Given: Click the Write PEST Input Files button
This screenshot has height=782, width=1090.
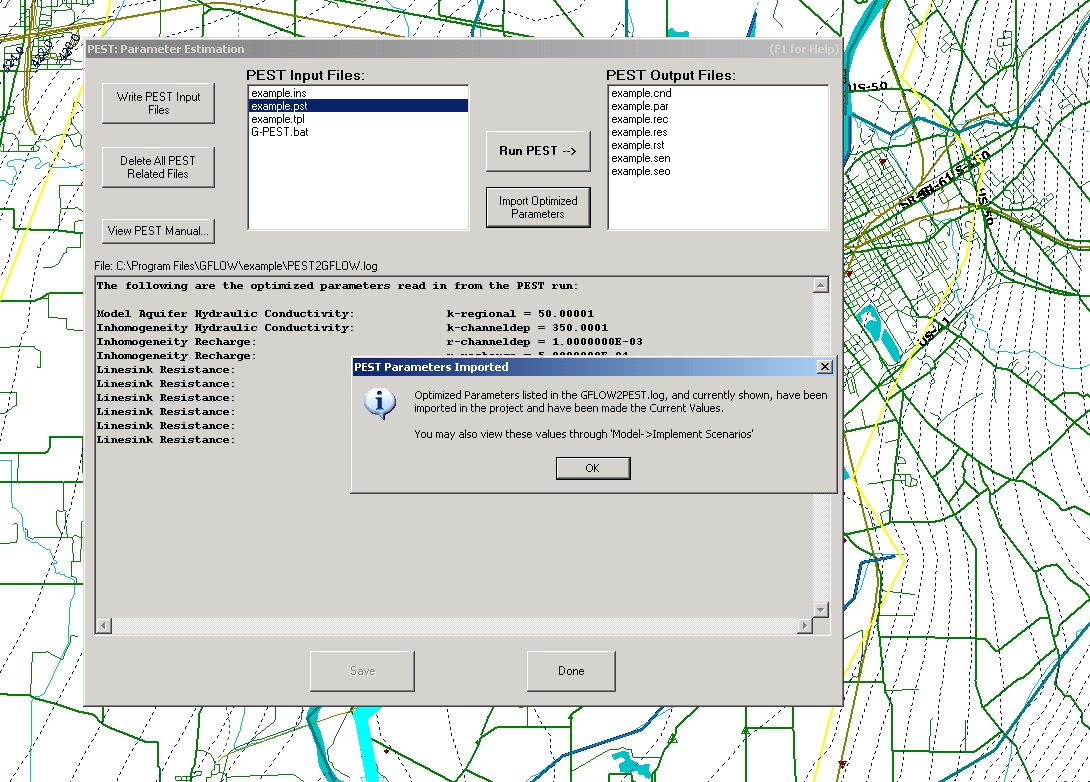Looking at the screenshot, I should click(x=158, y=104).
